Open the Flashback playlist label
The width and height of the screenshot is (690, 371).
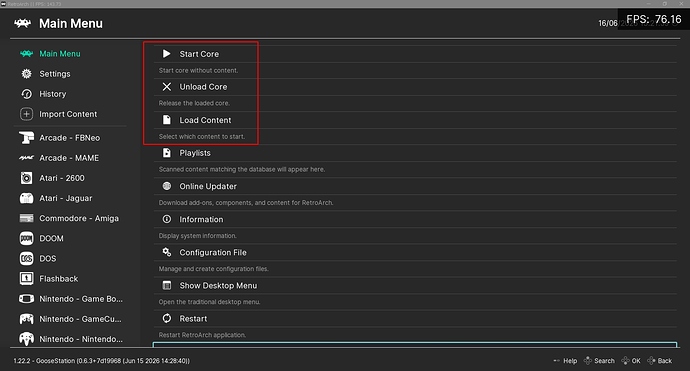pyautogui.click(x=59, y=279)
